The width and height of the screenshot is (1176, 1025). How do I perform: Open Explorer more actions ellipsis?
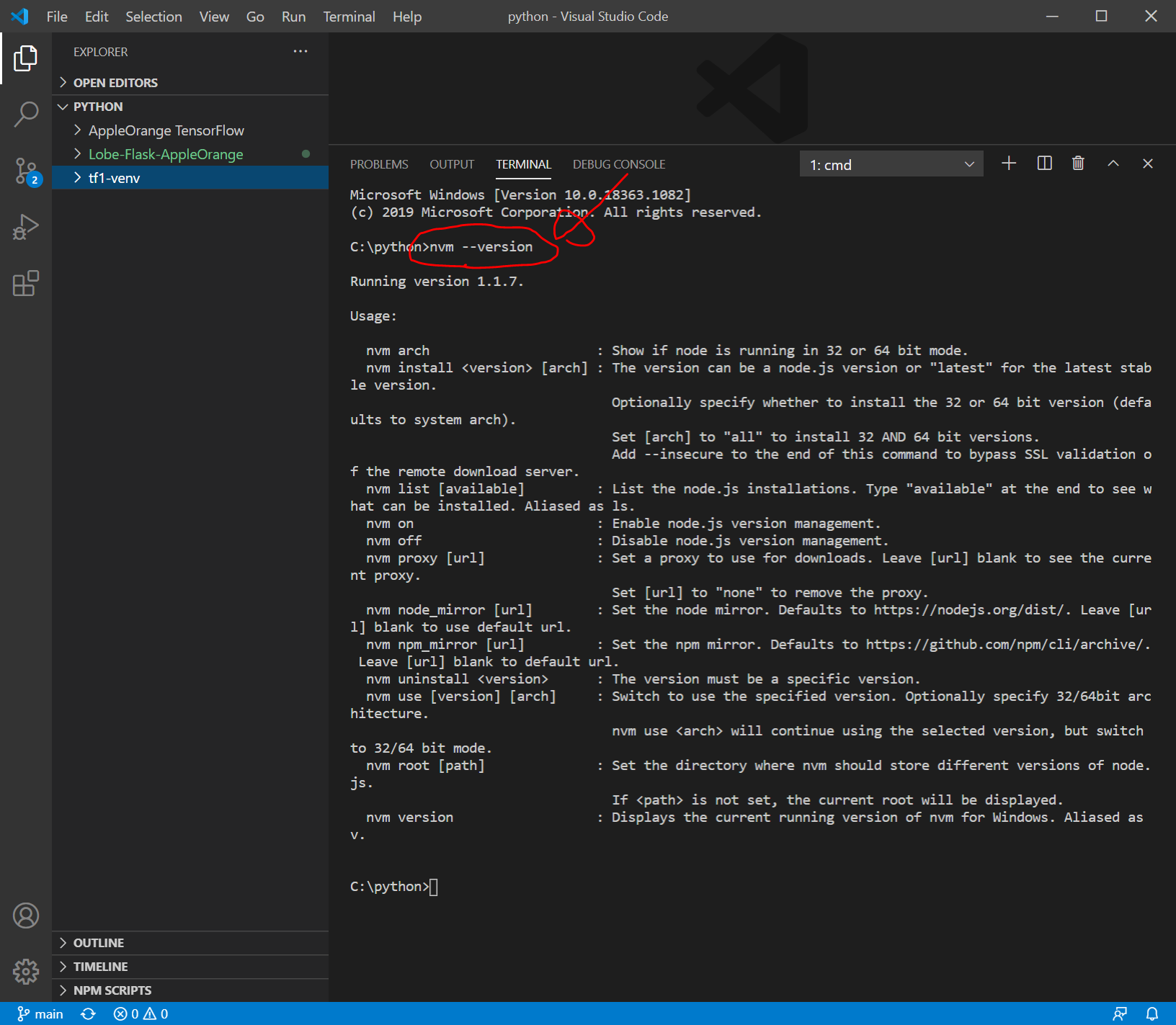click(x=300, y=51)
